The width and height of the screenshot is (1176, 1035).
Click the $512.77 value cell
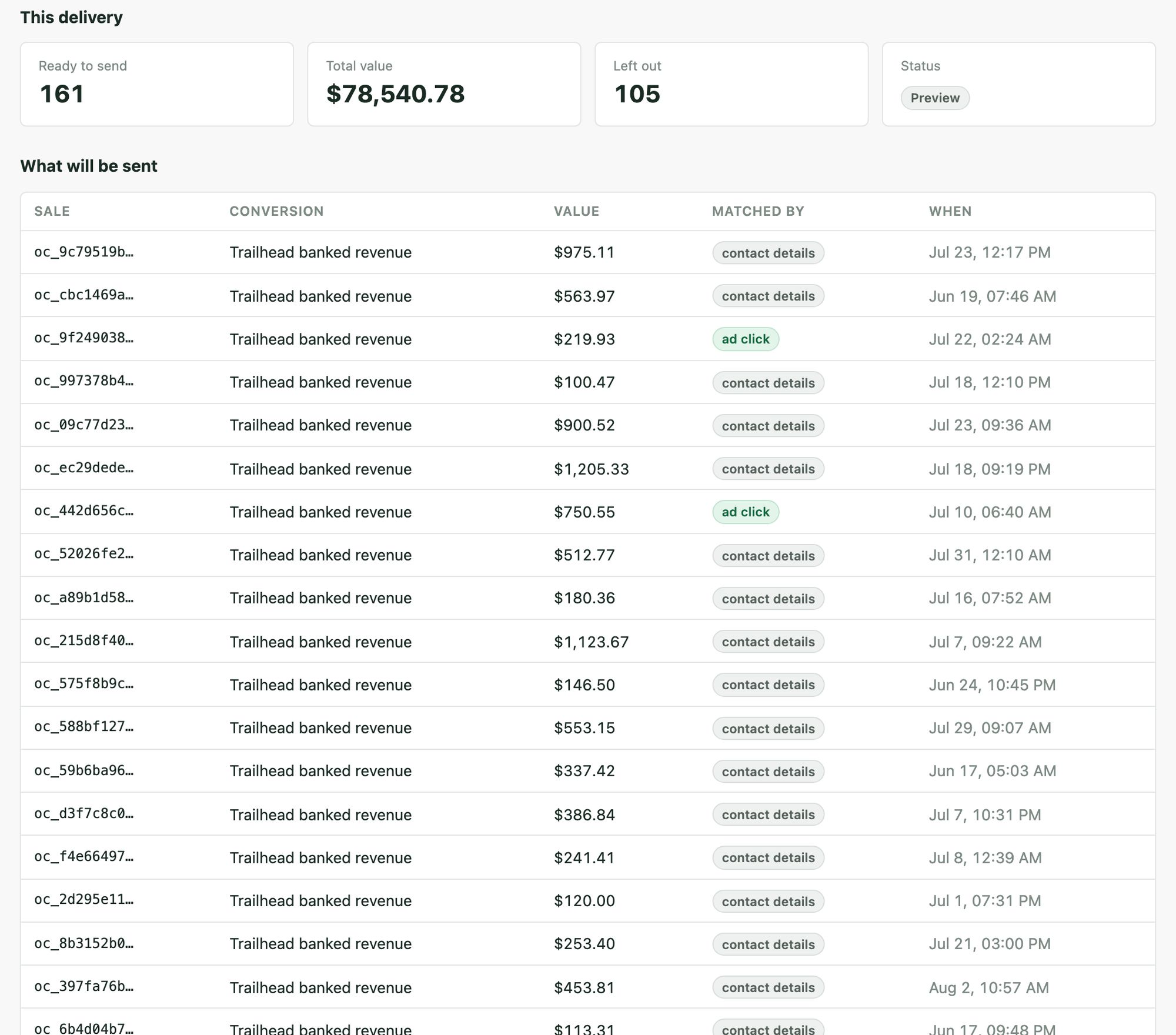584,555
